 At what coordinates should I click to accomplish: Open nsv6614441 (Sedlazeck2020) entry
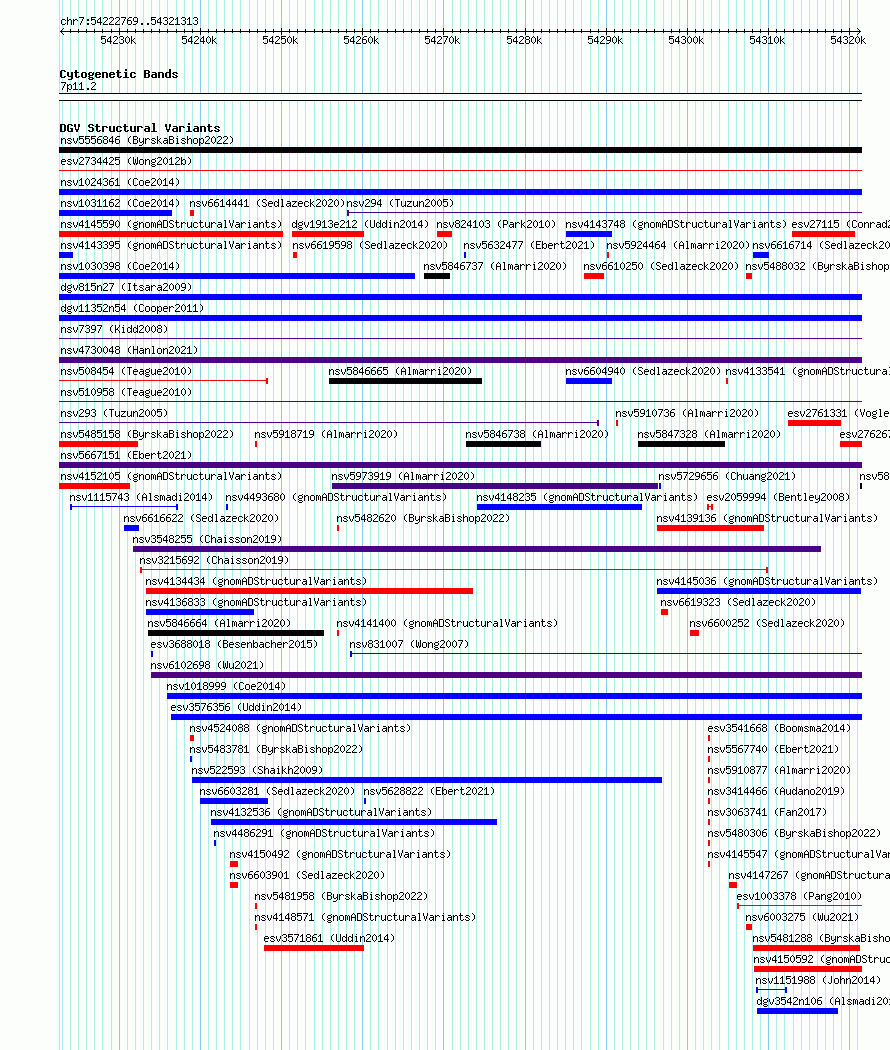click(x=267, y=204)
